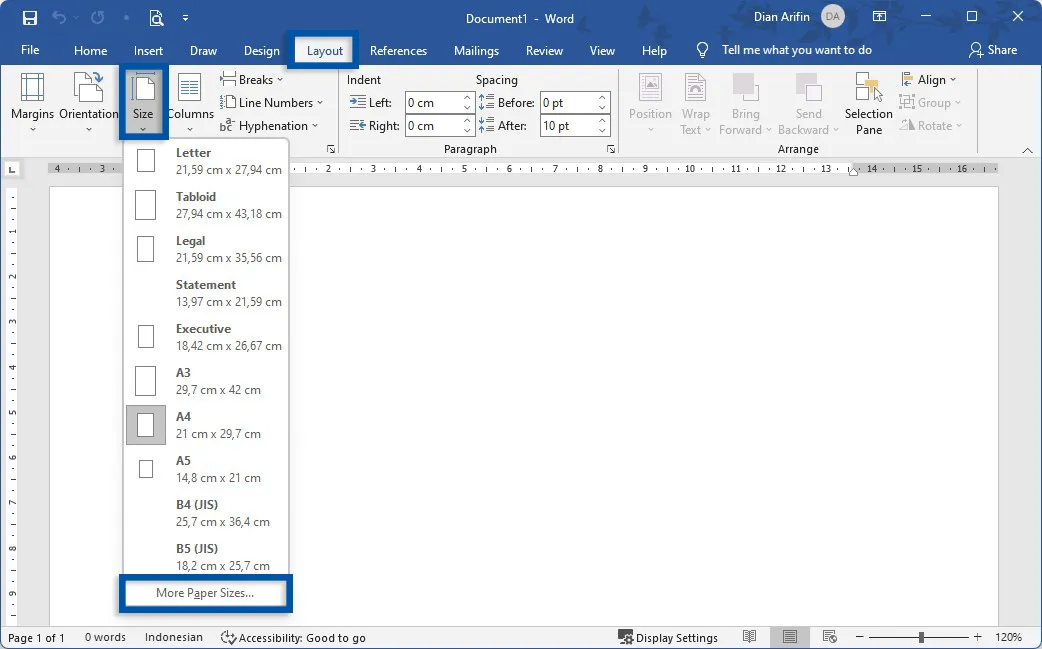Change page Orientation

click(88, 100)
